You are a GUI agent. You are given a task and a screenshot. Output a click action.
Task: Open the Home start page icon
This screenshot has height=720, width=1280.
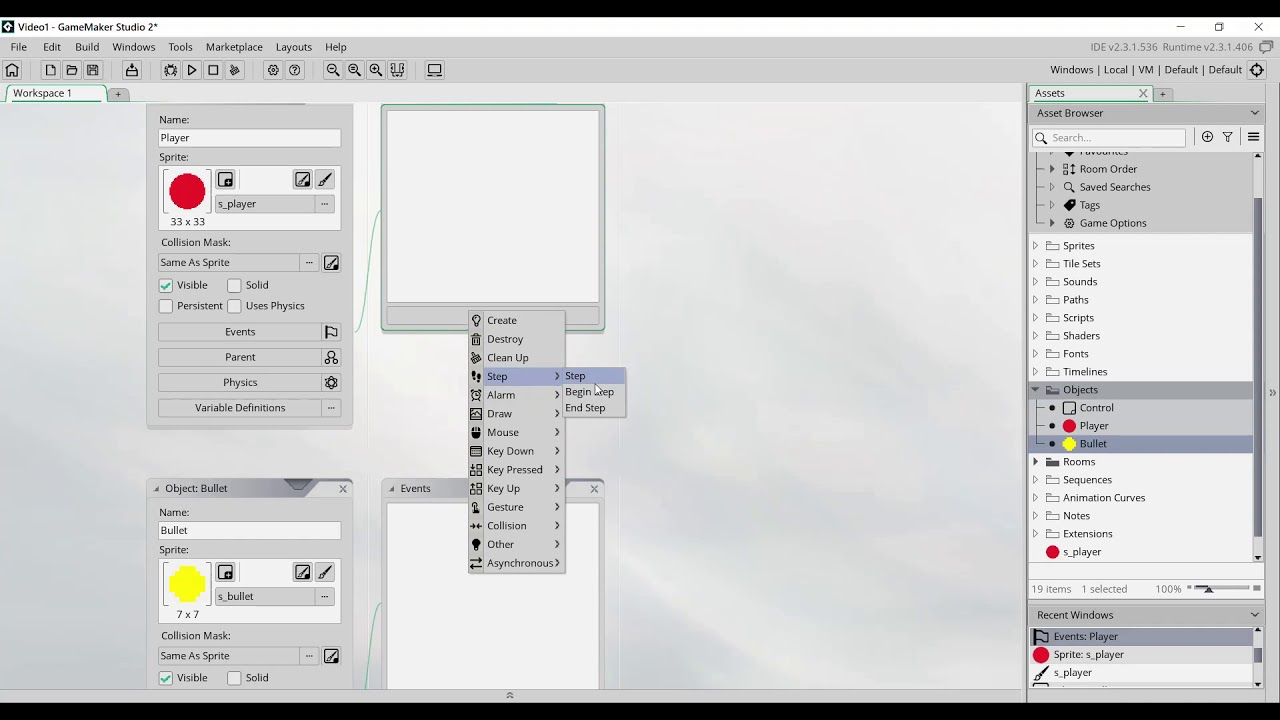coord(12,70)
